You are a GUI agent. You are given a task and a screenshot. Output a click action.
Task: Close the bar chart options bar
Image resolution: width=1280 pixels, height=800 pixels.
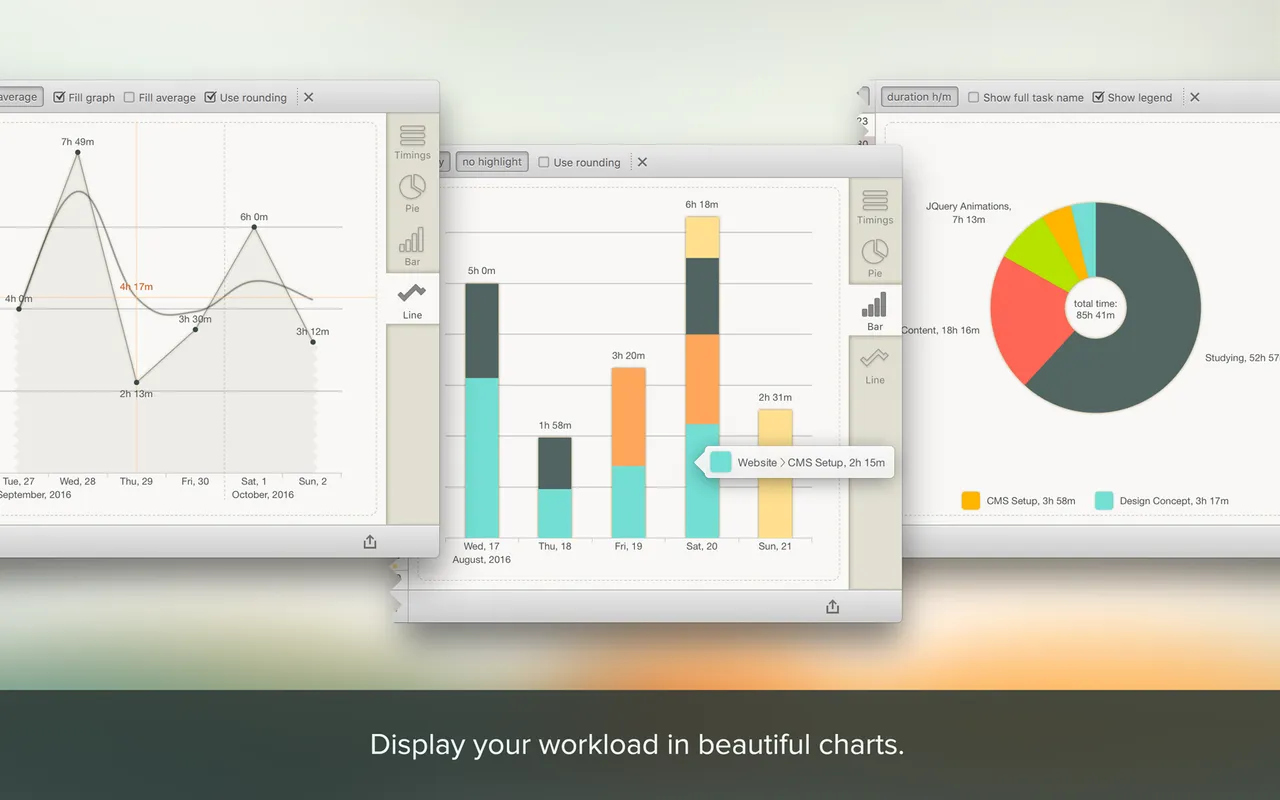coord(643,162)
